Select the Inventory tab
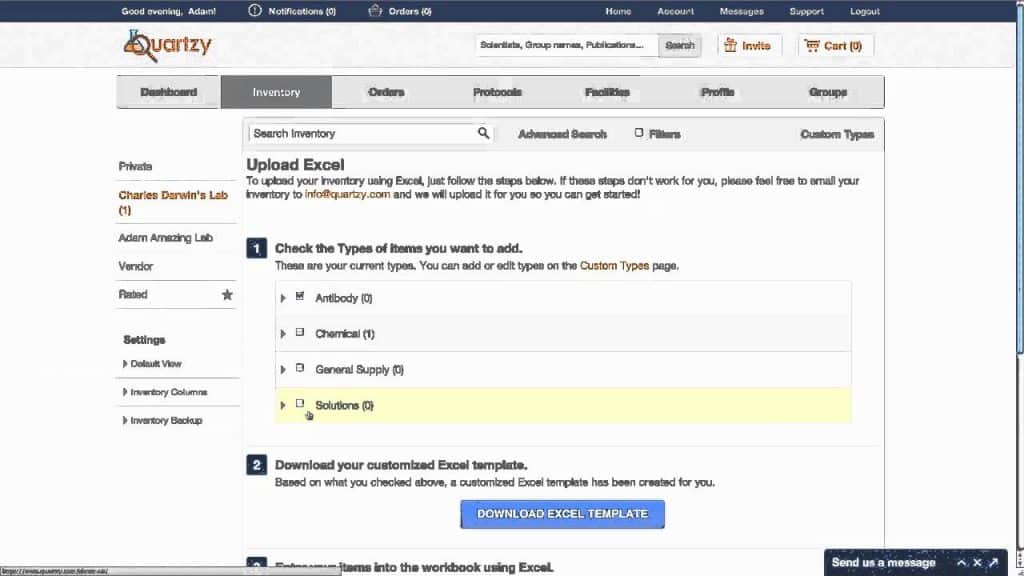Viewport: 1024px width, 576px height. coord(276,92)
